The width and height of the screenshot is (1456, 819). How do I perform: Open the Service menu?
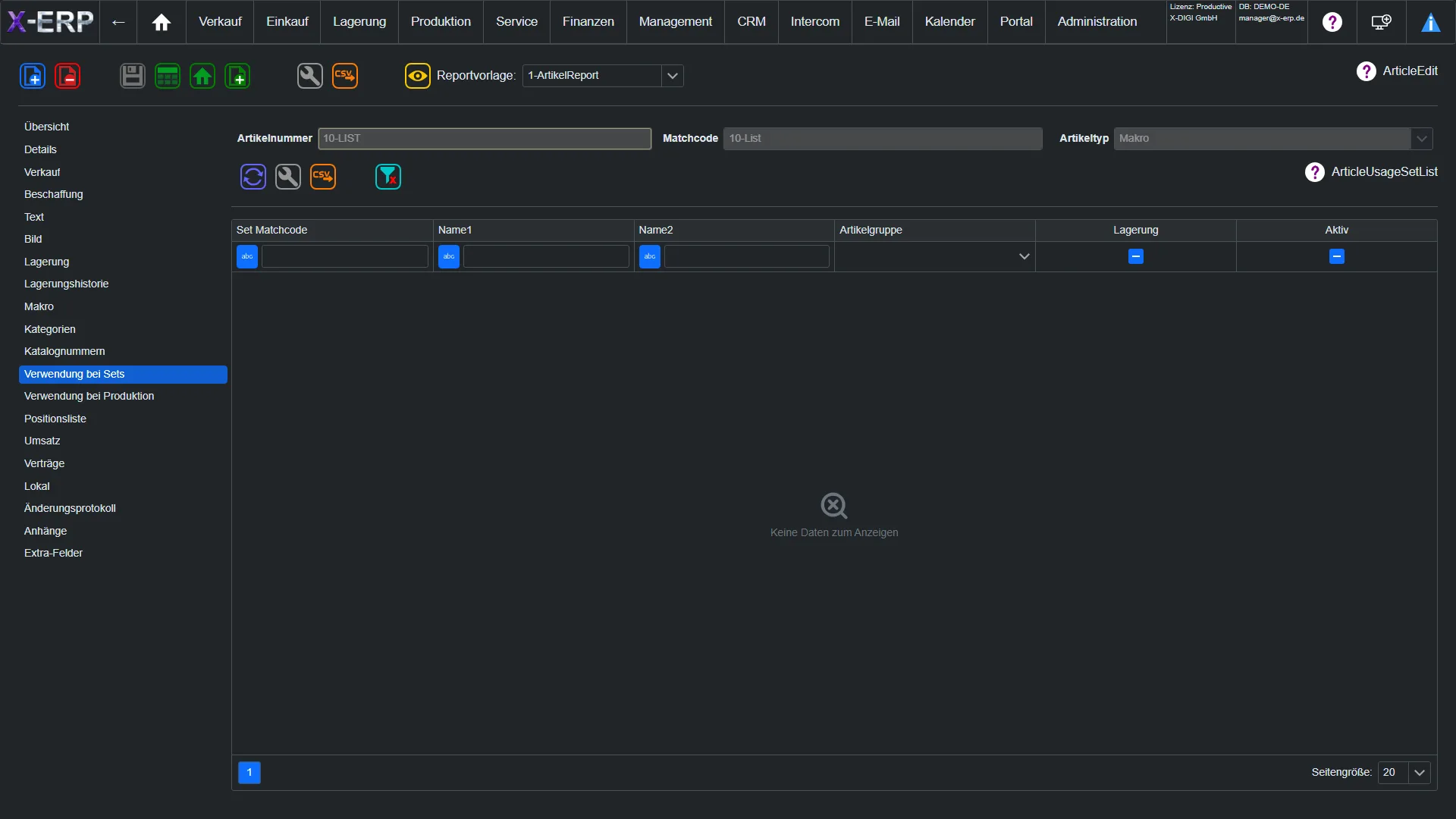517,22
